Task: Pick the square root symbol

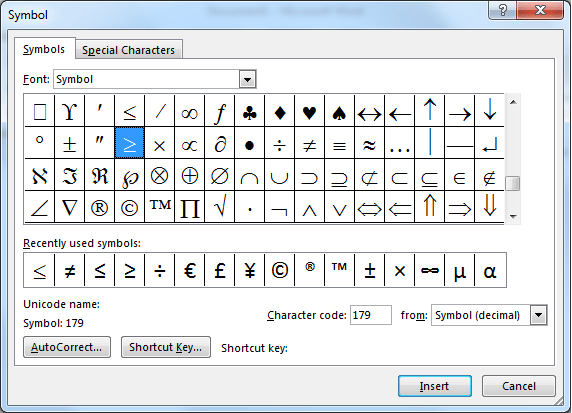Action: pyautogui.click(x=220, y=206)
